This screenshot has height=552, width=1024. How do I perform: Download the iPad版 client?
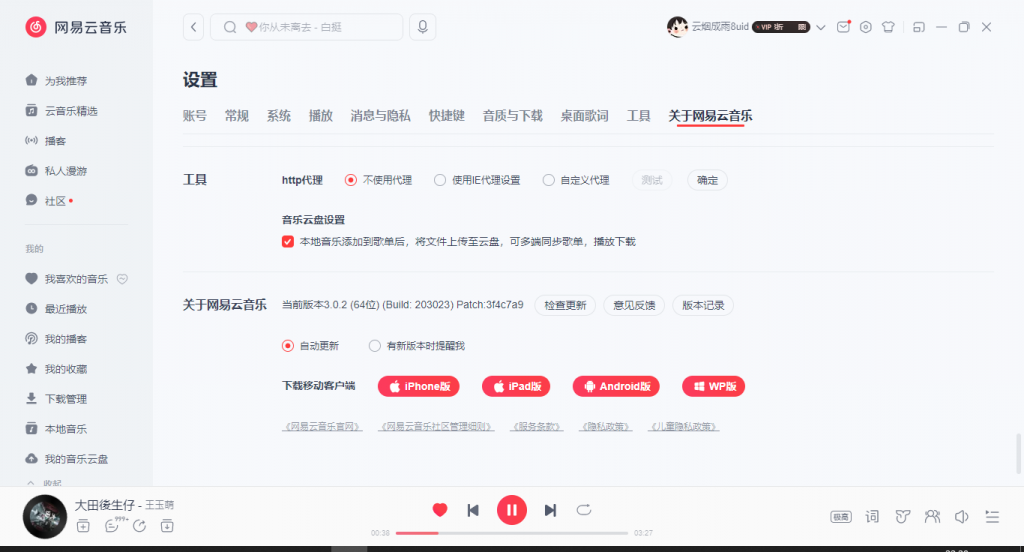(x=516, y=387)
